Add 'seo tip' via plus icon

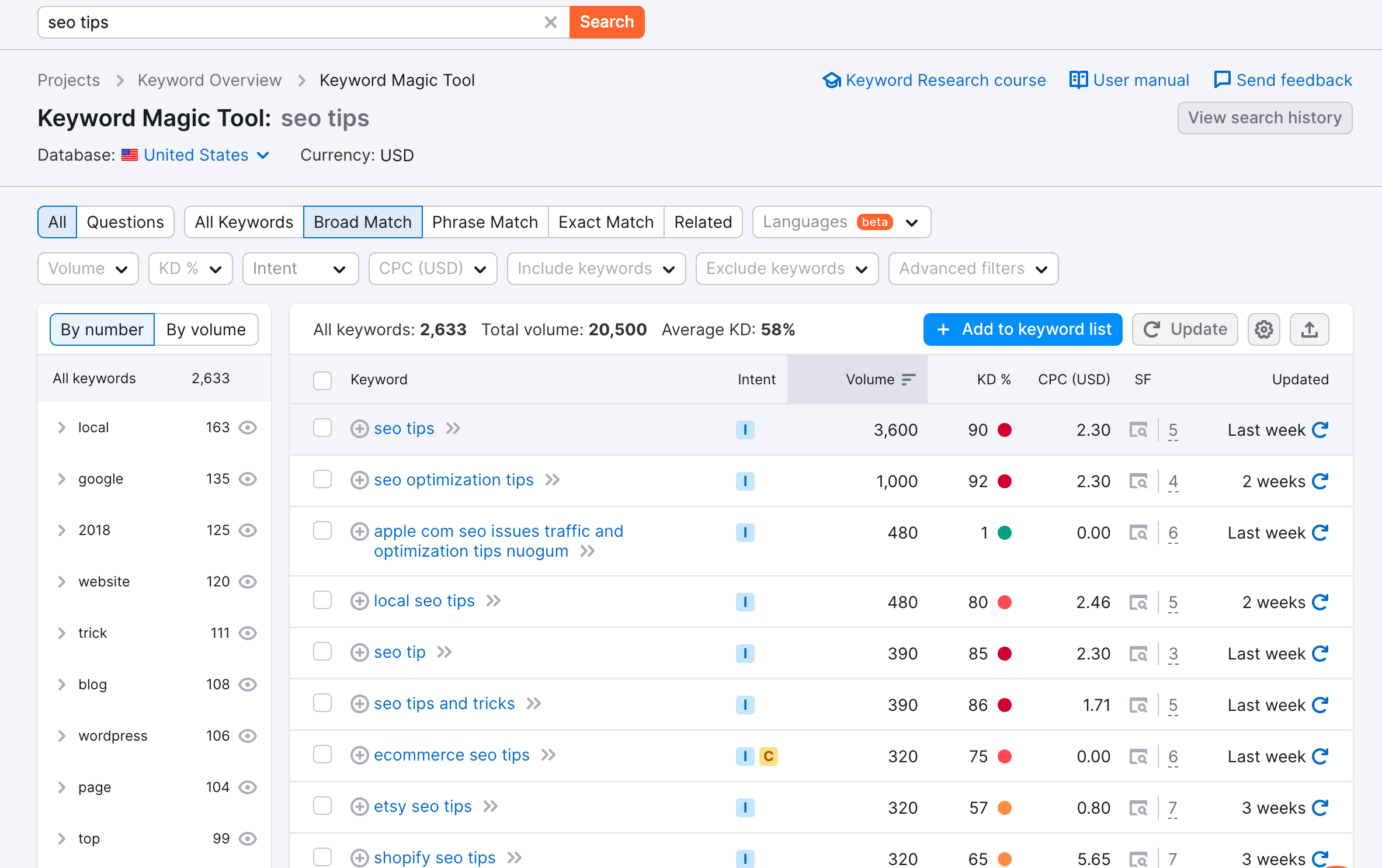tap(359, 652)
